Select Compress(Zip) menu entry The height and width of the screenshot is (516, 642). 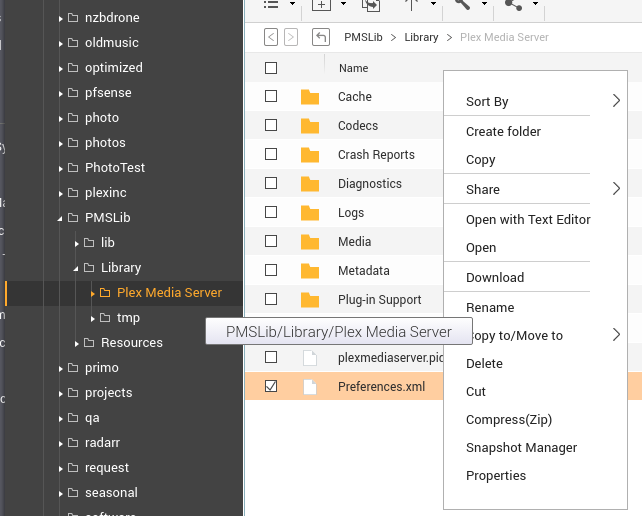(x=509, y=420)
